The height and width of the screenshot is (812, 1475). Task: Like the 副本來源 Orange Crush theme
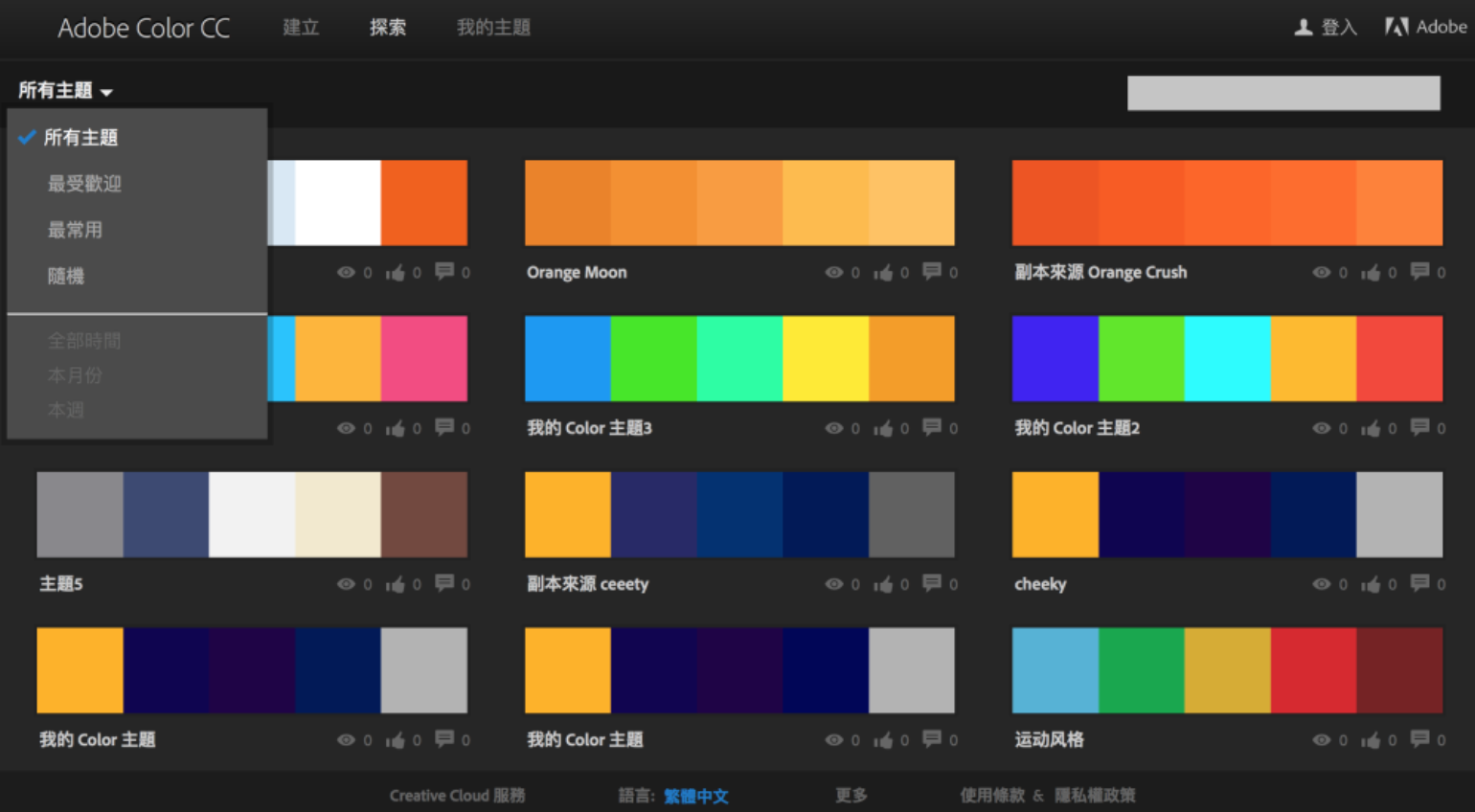coord(1371,273)
